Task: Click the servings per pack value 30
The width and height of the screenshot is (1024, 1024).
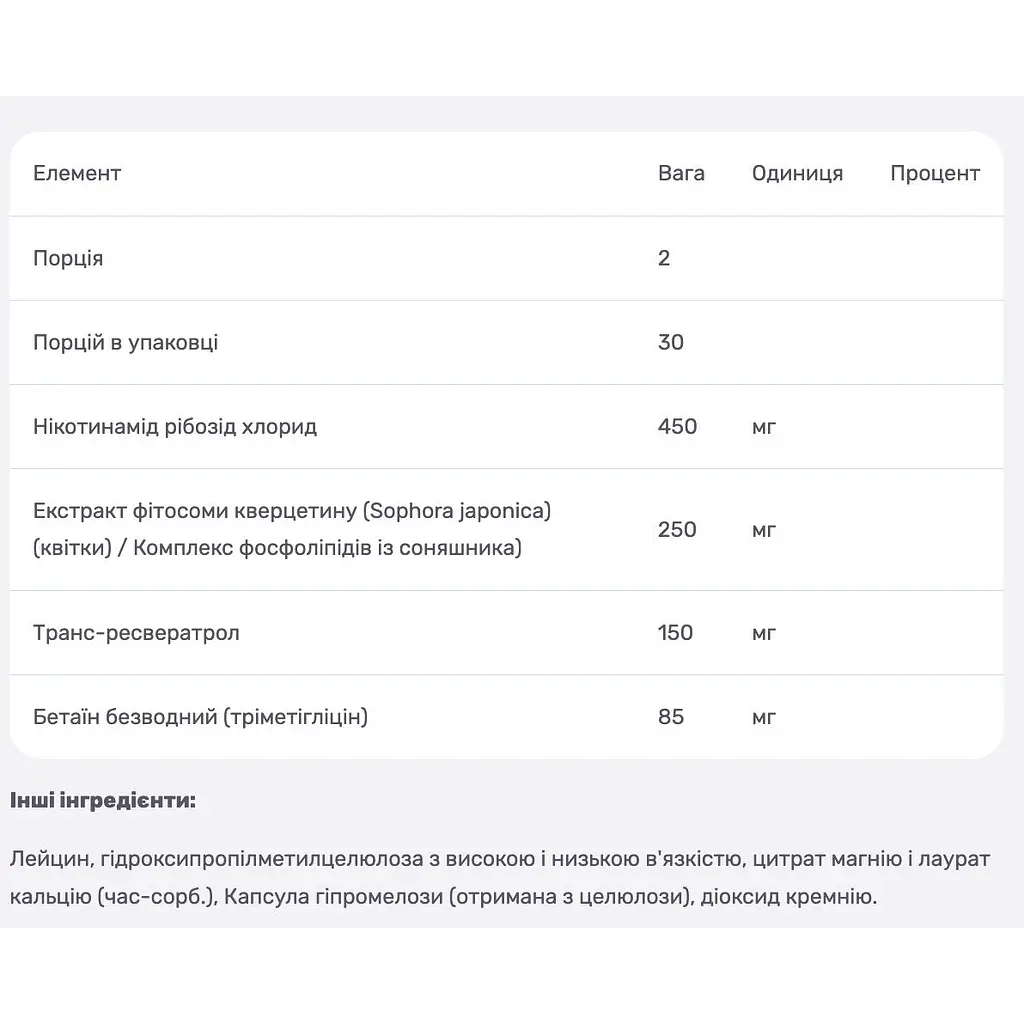Action: point(671,343)
